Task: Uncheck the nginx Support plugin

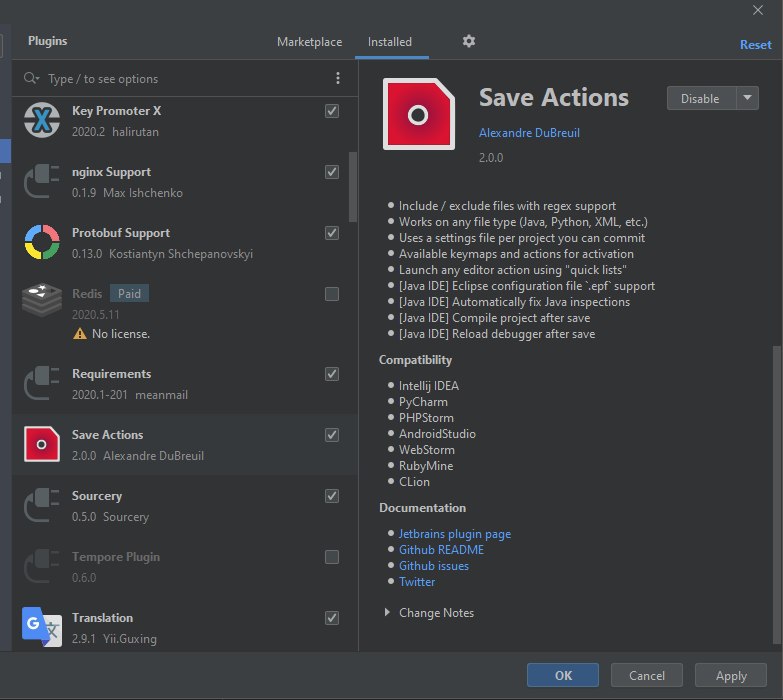Action: 332,172
